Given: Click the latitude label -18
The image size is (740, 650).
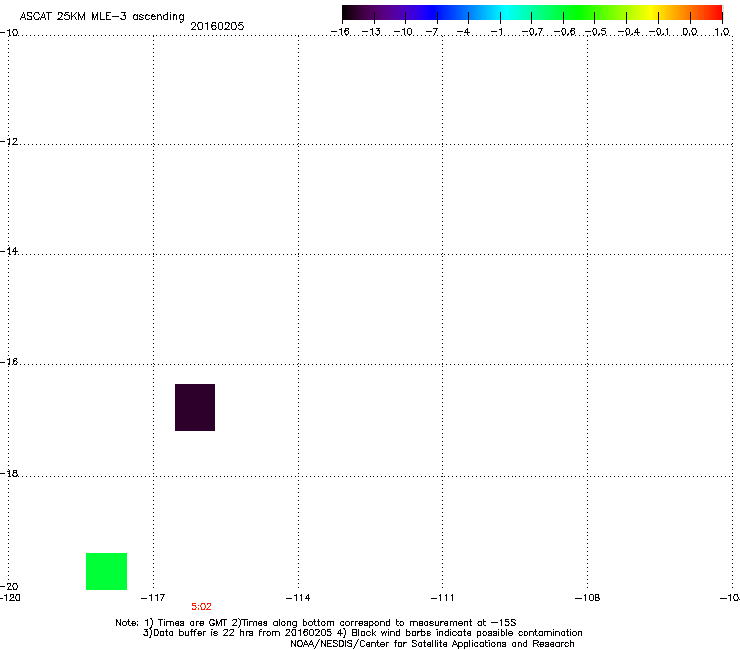Looking at the screenshot, I should [x=9, y=473].
